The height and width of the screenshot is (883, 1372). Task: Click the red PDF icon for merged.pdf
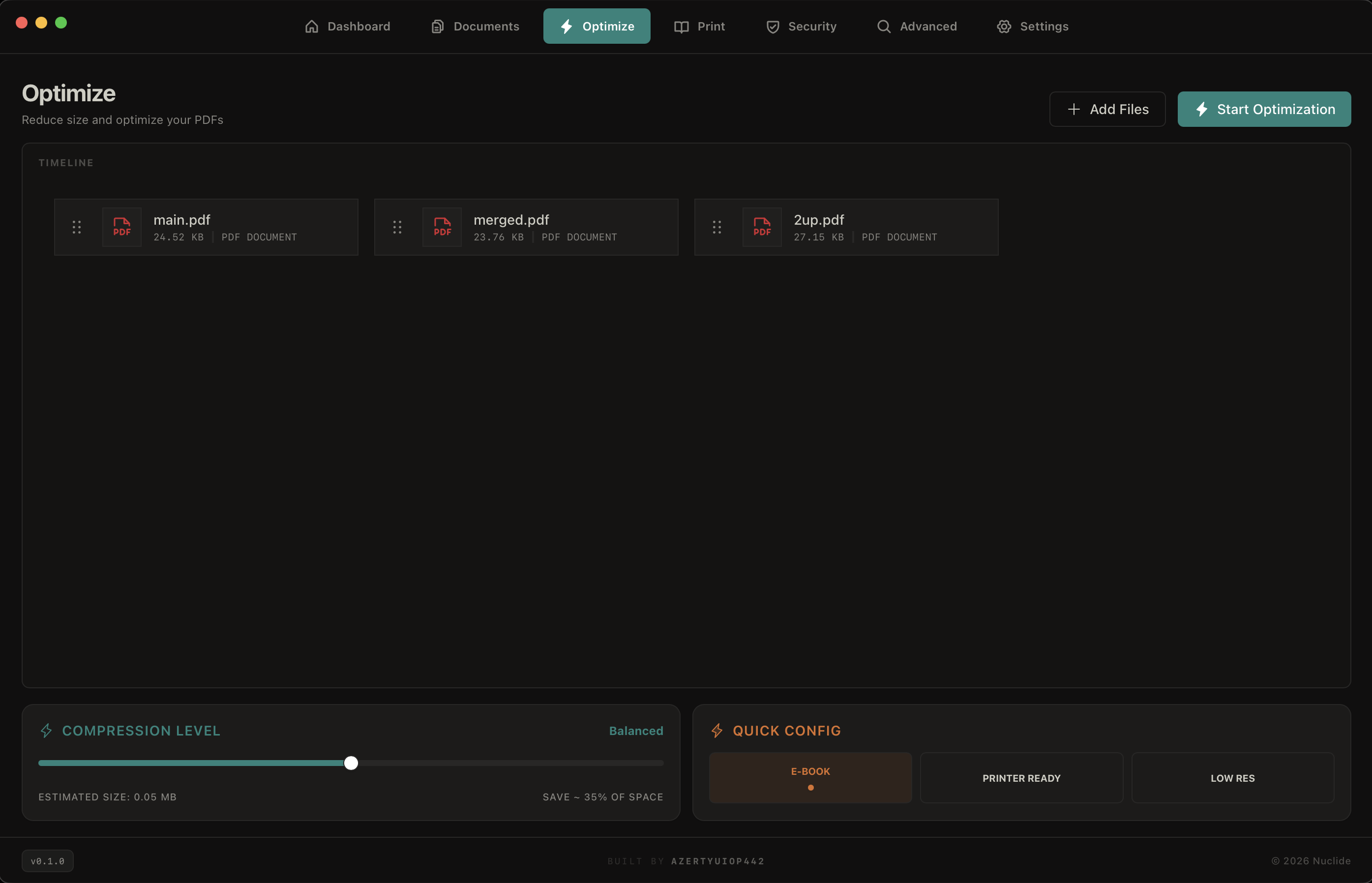pos(442,227)
